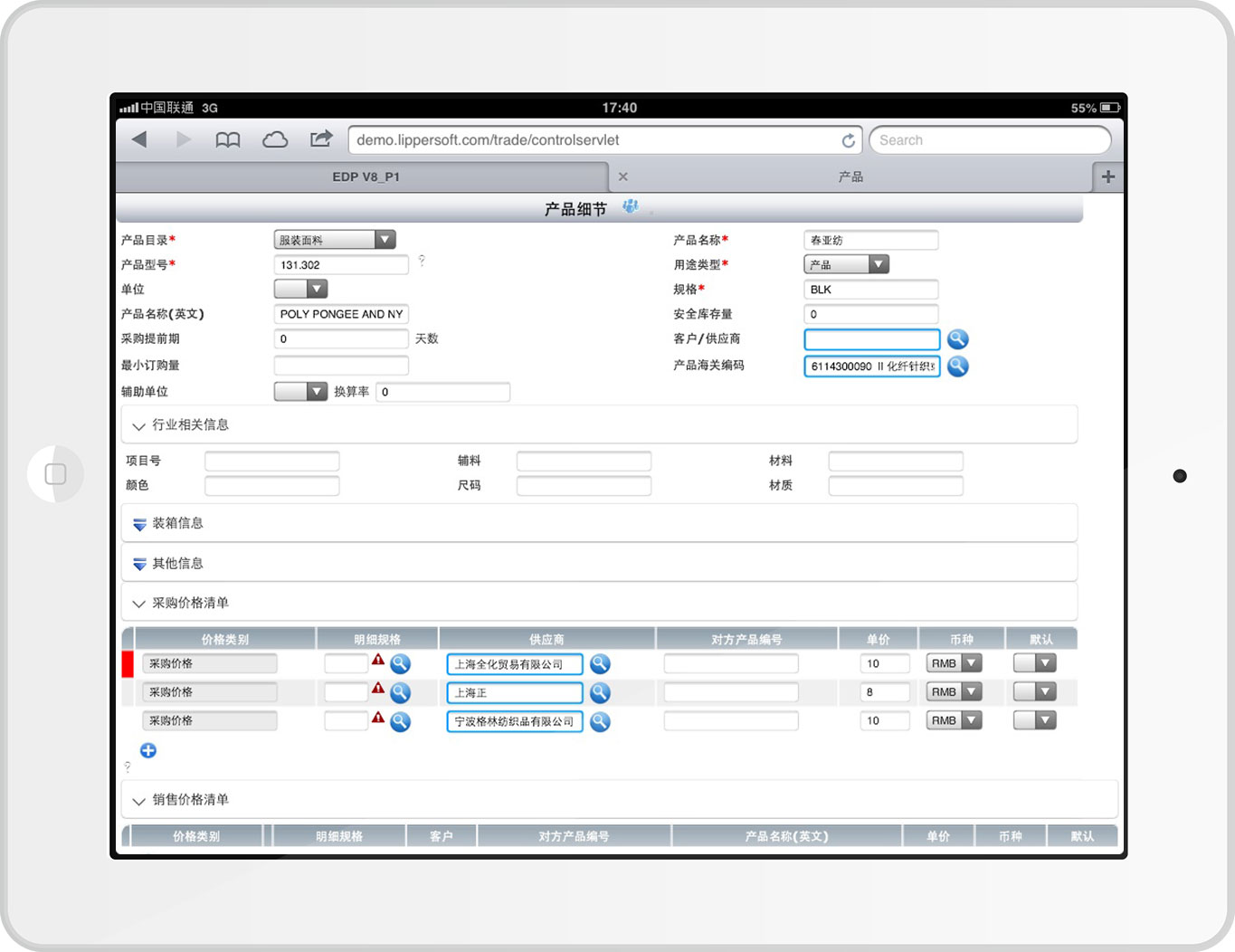Image resolution: width=1235 pixels, height=952 pixels.
Task: Tap the iCloud tabs cloud icon
Action: coord(275,139)
